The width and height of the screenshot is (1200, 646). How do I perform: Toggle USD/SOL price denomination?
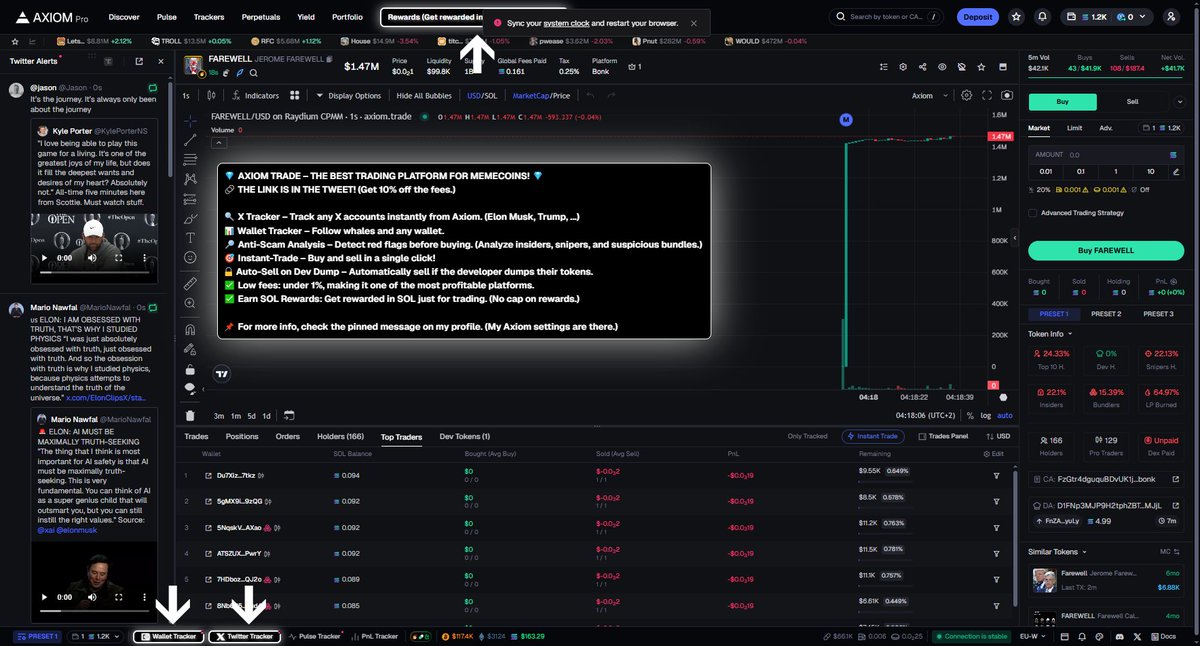pos(482,96)
